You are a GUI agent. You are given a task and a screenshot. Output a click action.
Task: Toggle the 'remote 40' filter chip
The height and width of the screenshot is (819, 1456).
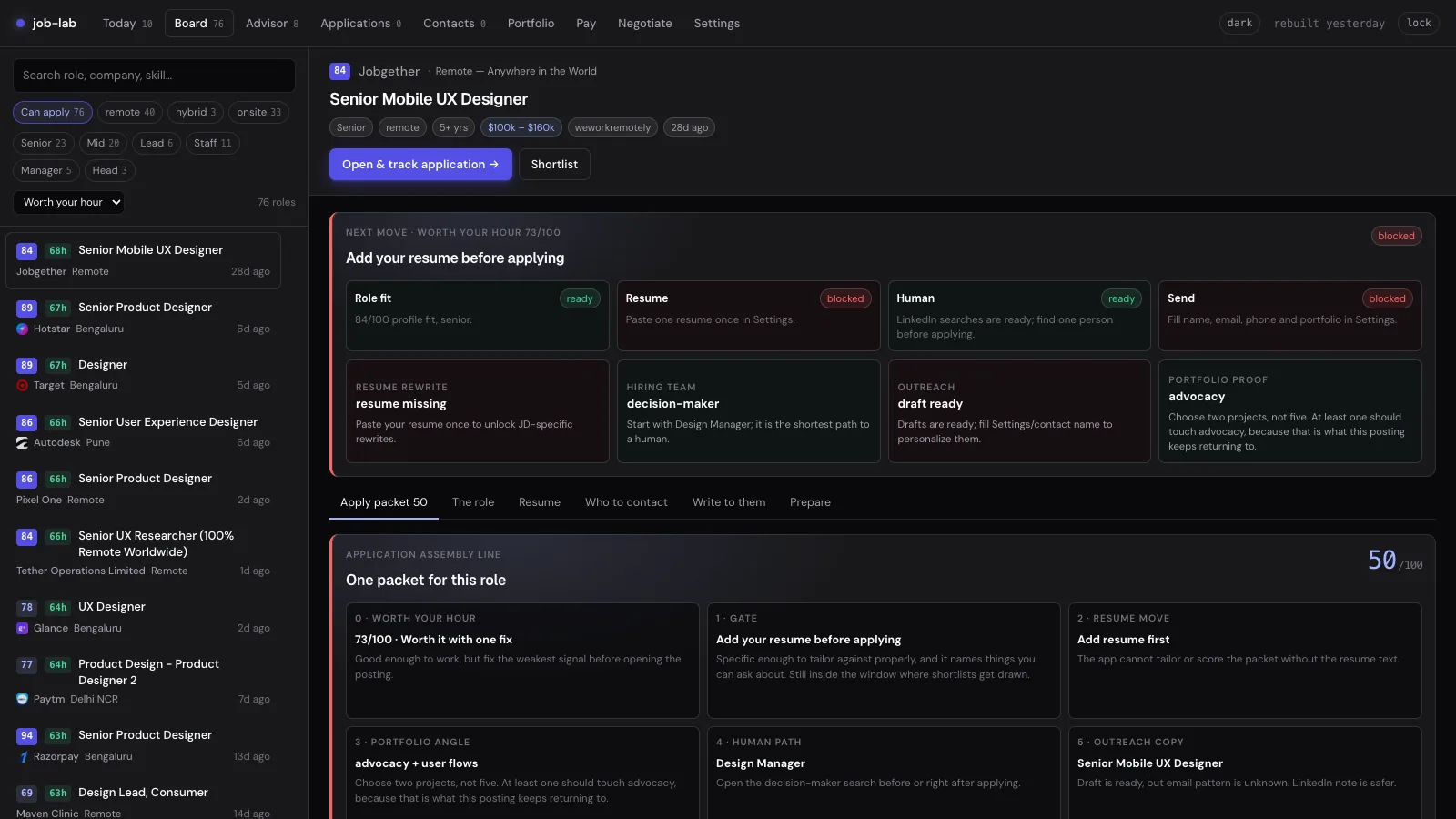(130, 113)
